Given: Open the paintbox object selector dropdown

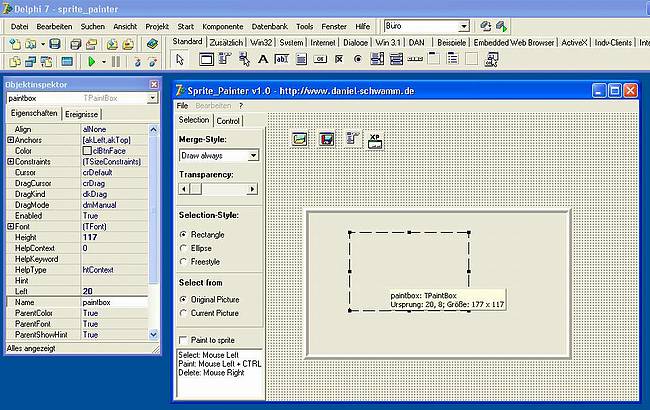Looking at the screenshot, I should pyautogui.click(x=152, y=98).
